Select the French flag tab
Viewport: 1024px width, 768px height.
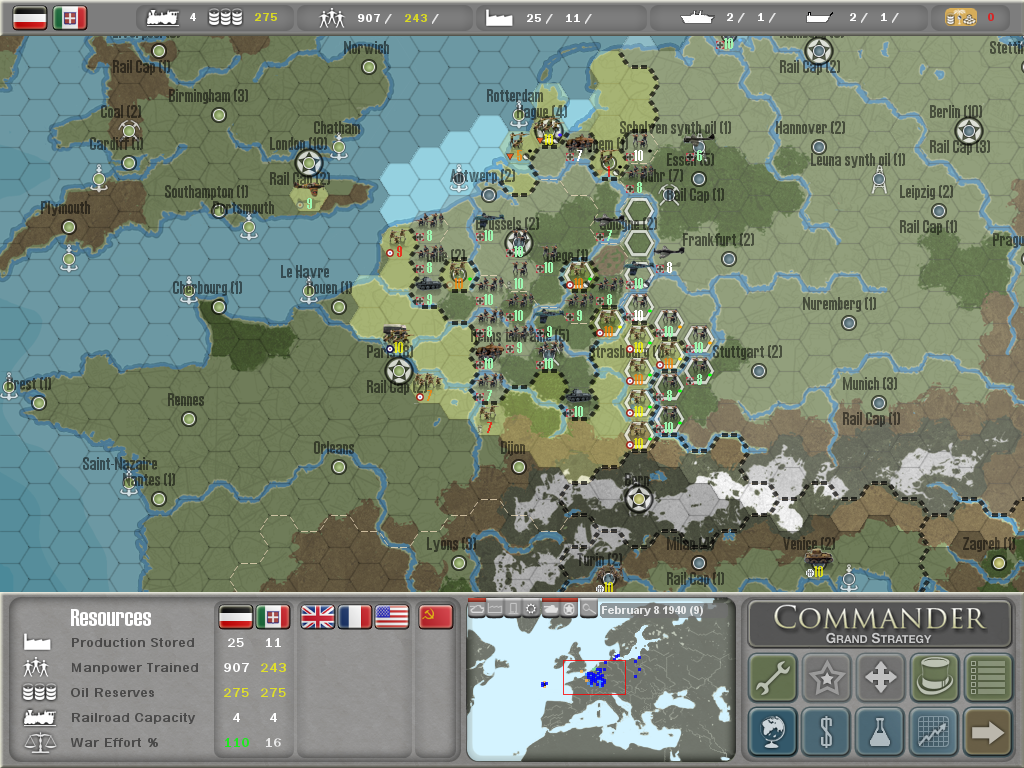(355, 617)
